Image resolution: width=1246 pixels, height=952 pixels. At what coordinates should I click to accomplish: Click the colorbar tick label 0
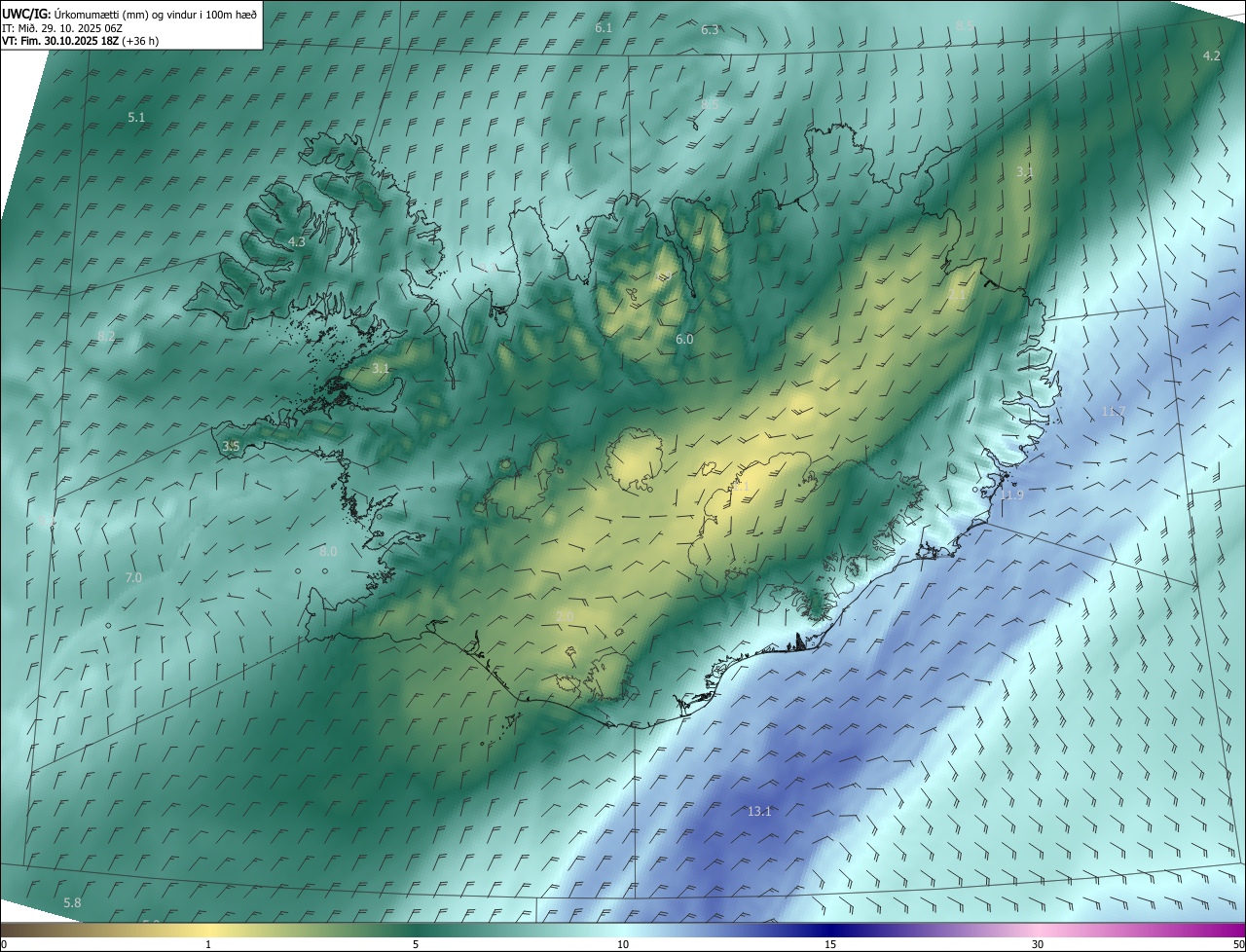coord(4,944)
